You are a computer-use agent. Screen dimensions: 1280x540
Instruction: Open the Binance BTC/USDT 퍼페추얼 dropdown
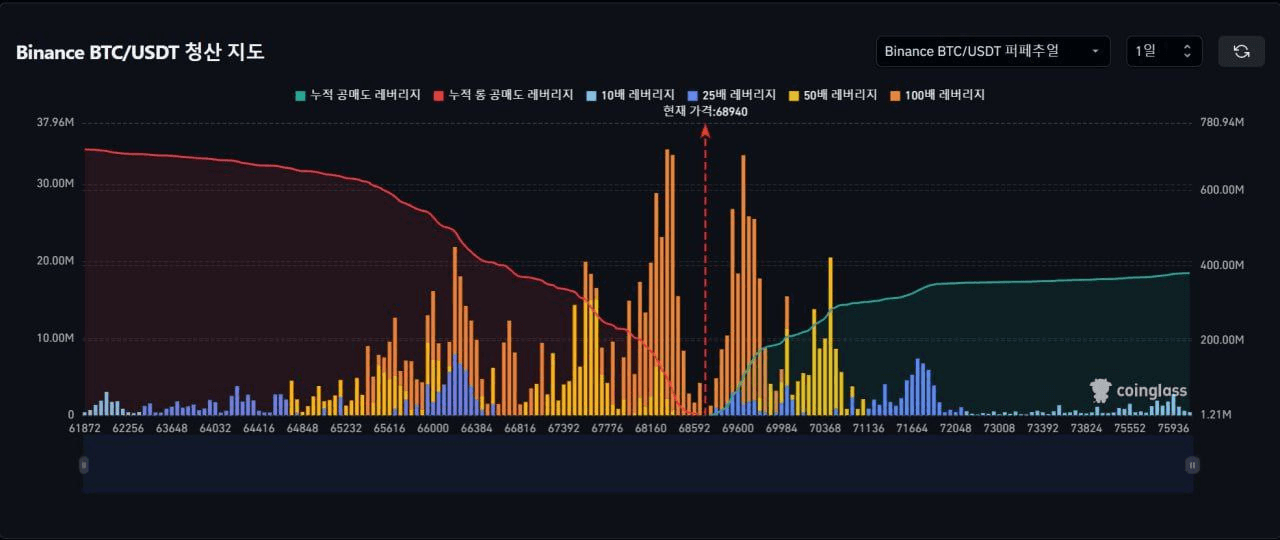click(x=992, y=51)
